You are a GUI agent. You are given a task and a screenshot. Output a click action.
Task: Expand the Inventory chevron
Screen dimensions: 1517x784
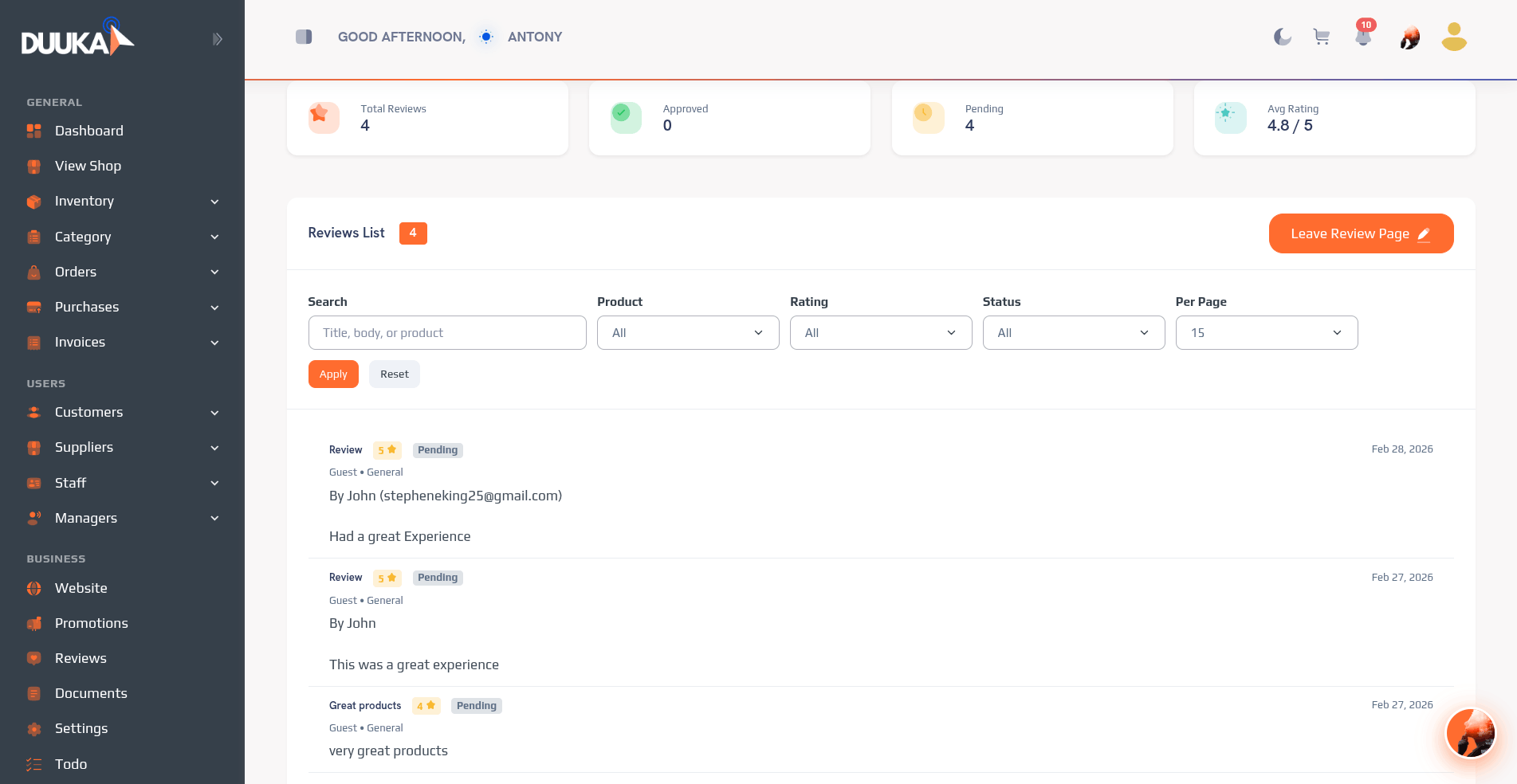(214, 202)
